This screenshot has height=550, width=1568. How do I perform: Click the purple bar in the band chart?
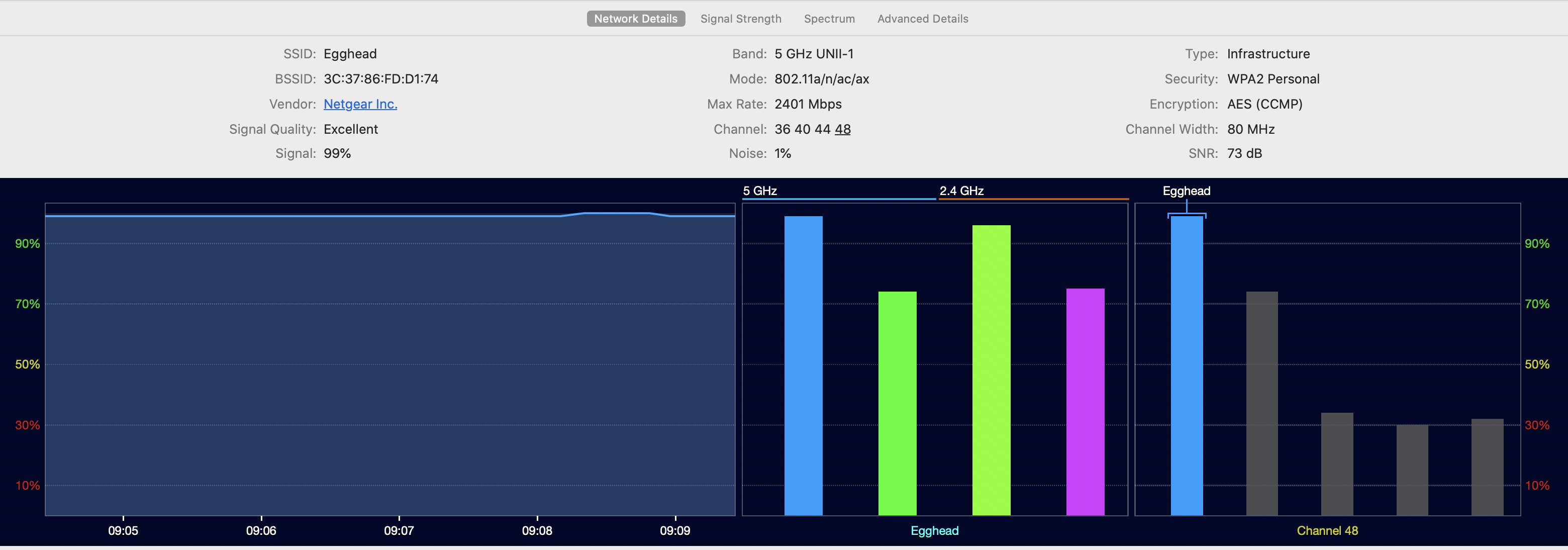[x=1085, y=402]
